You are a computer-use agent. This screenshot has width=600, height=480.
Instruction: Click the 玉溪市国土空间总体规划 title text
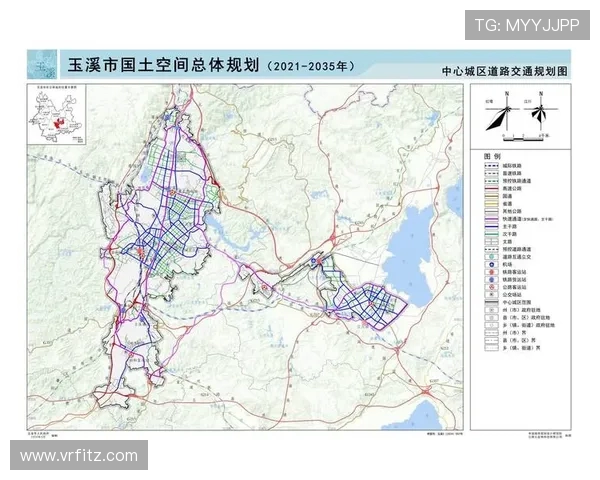click(x=160, y=67)
